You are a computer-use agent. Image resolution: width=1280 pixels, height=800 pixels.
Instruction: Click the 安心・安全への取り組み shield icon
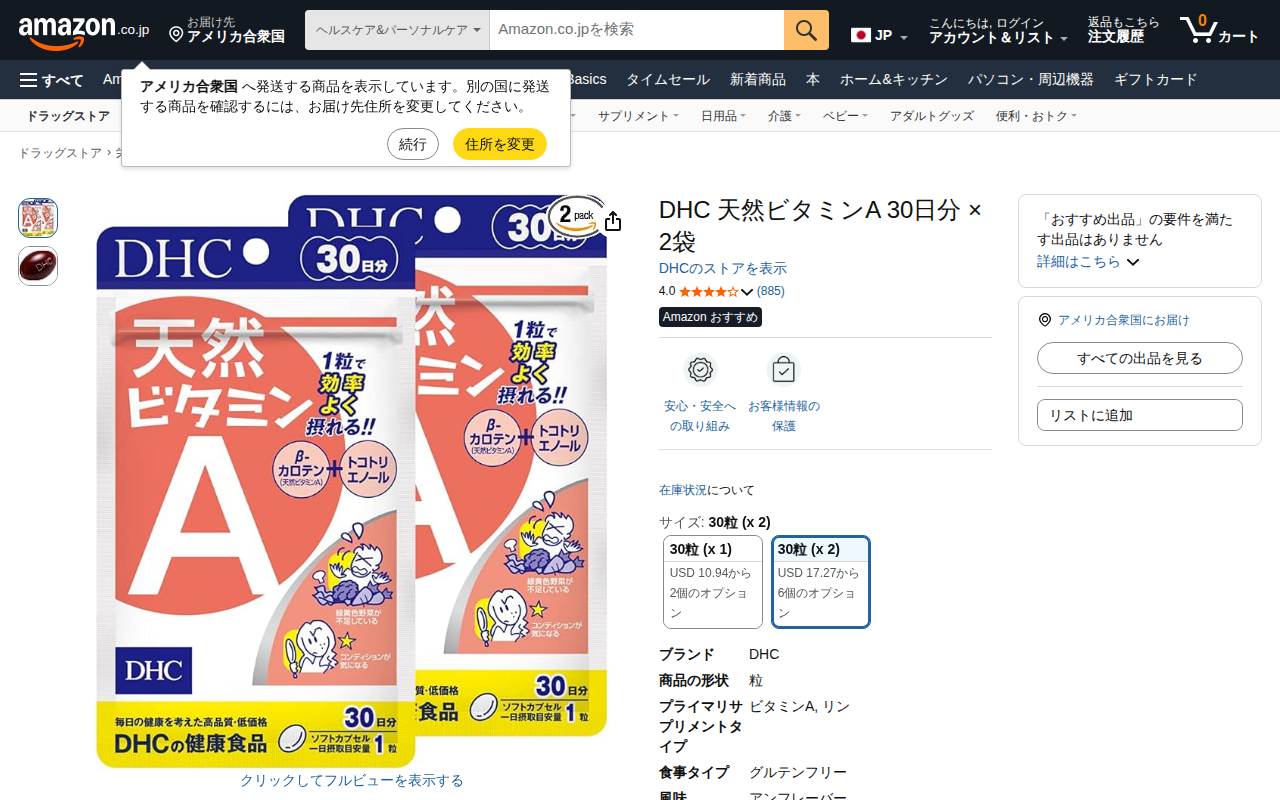pyautogui.click(x=700, y=370)
